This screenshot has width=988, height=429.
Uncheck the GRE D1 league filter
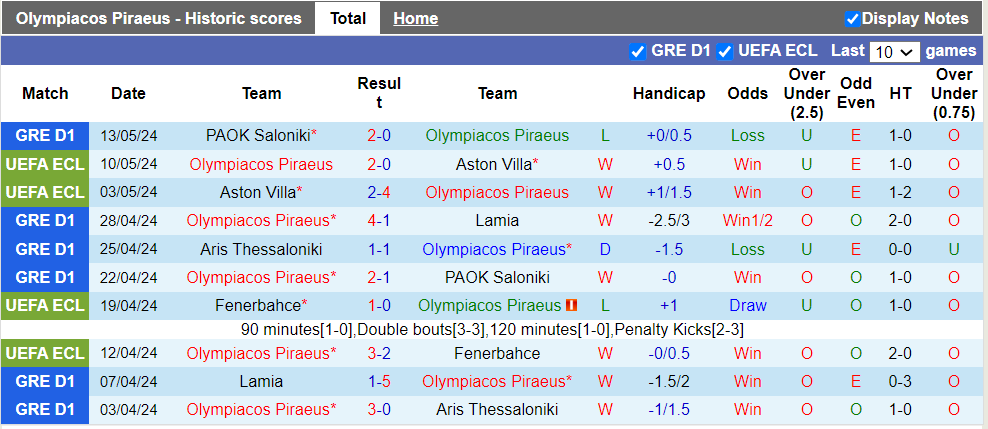tap(638, 51)
